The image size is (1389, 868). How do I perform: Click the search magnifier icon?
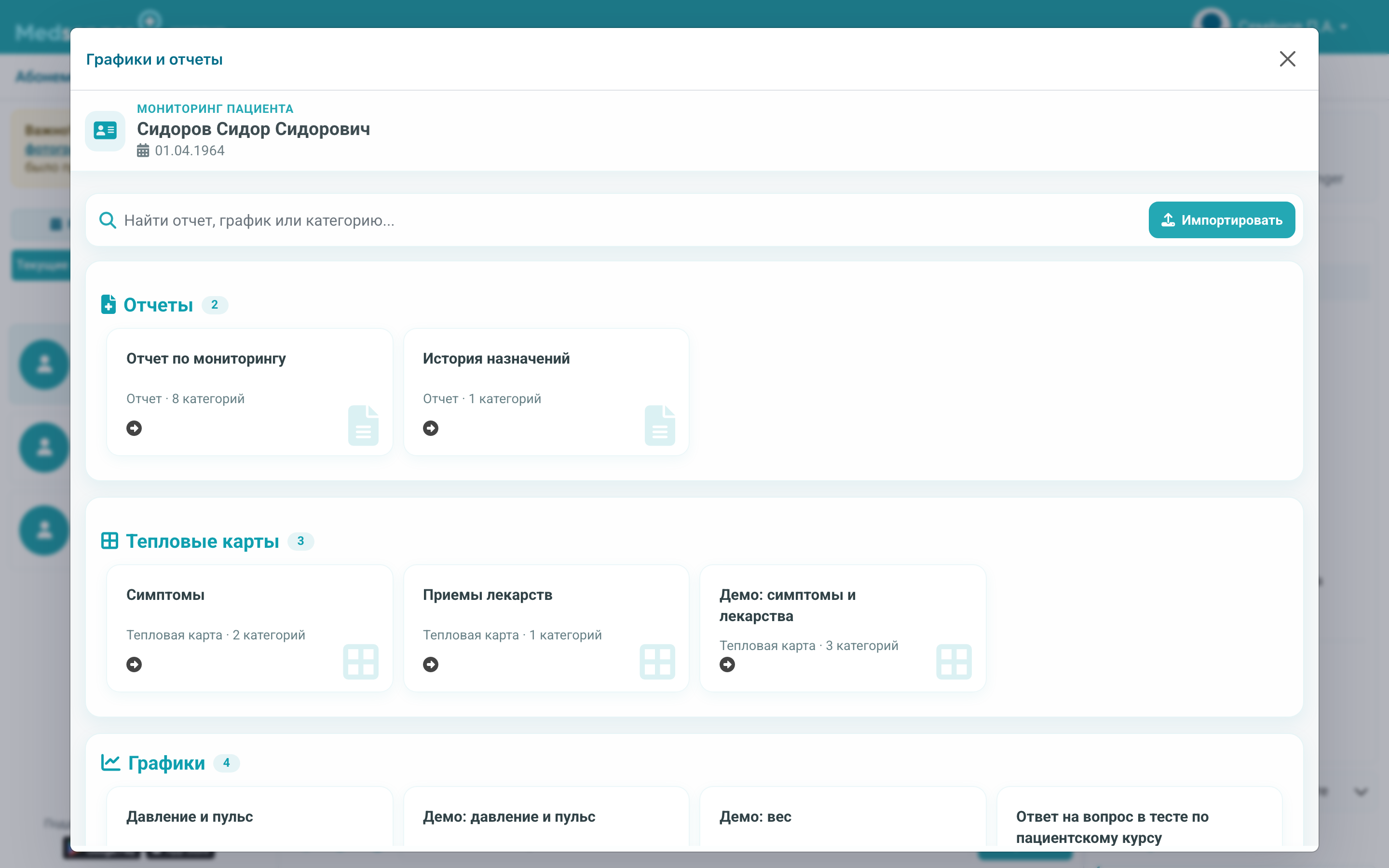click(x=108, y=220)
